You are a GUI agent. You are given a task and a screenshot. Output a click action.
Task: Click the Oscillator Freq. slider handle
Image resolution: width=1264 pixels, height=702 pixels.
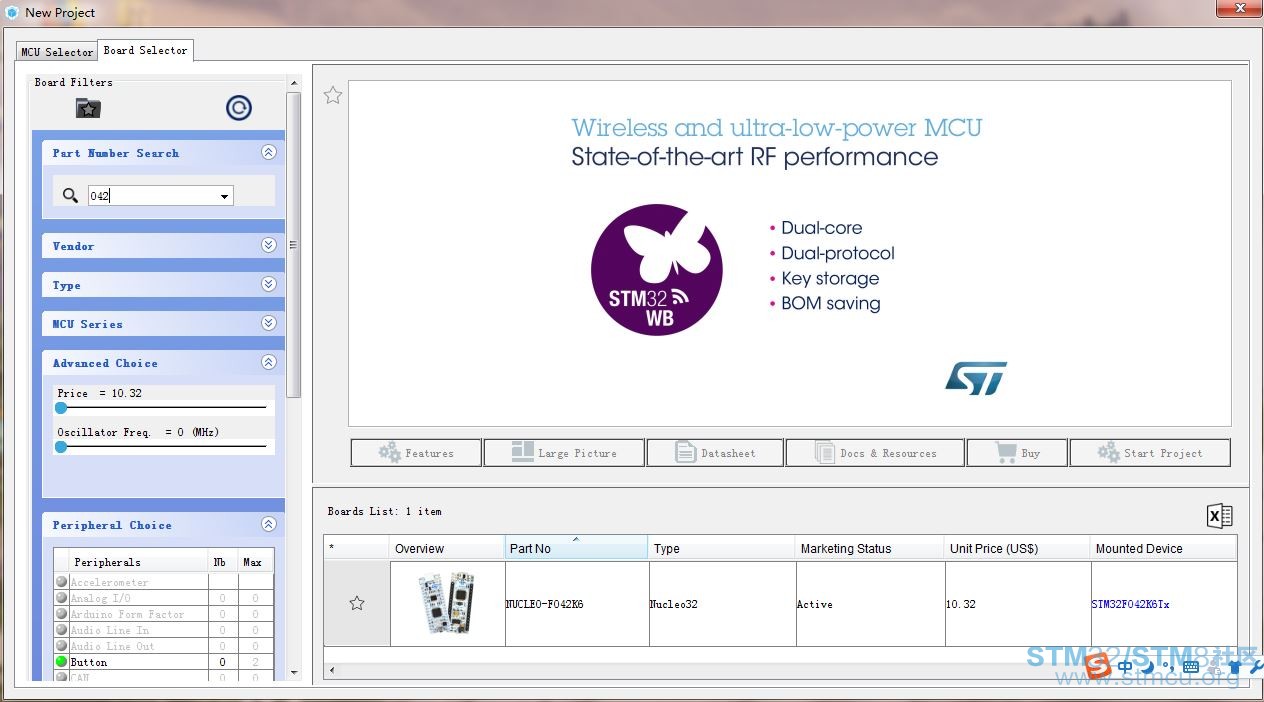tap(61, 447)
